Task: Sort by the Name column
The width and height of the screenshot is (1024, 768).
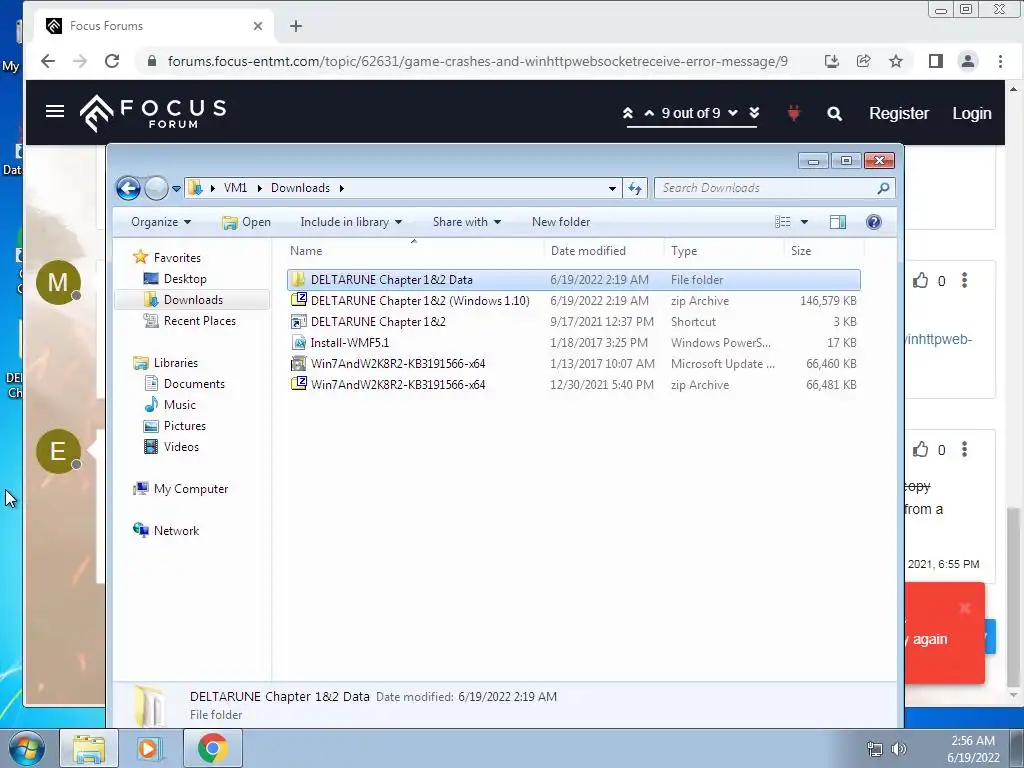Action: point(414,251)
